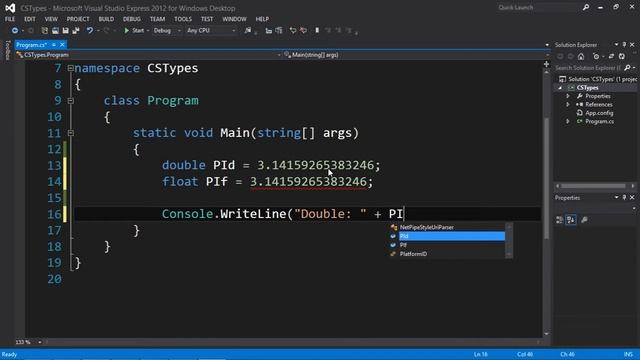Click the editor split-window plus icon
This screenshot has height=360, width=640.
[x=547, y=64]
